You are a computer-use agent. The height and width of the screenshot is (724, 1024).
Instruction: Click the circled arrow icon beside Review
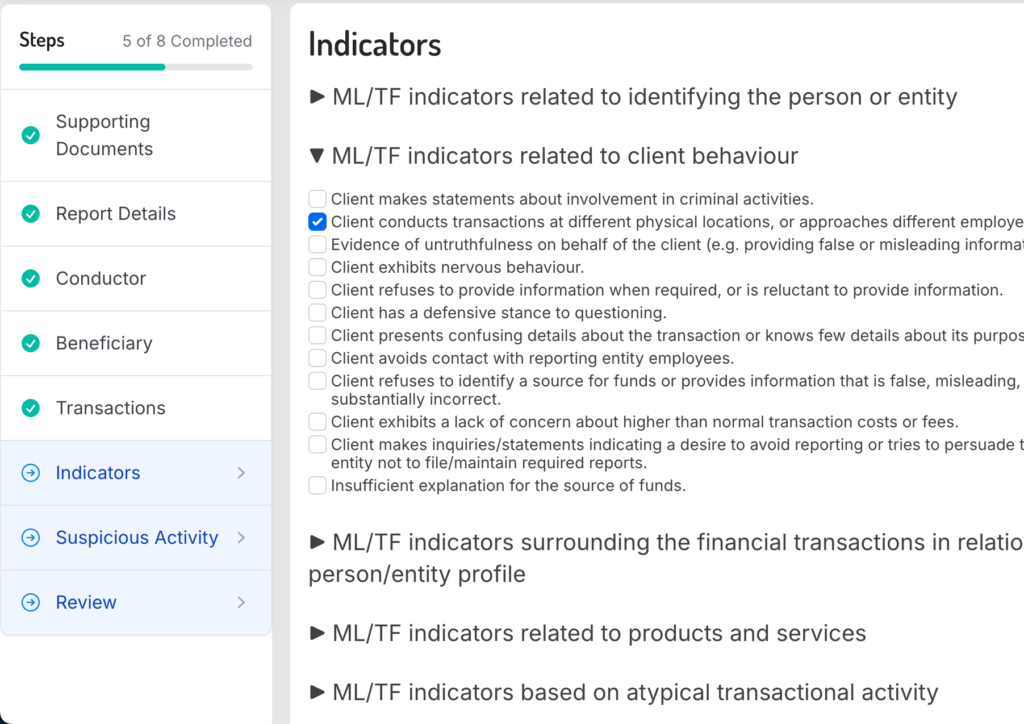click(31, 603)
